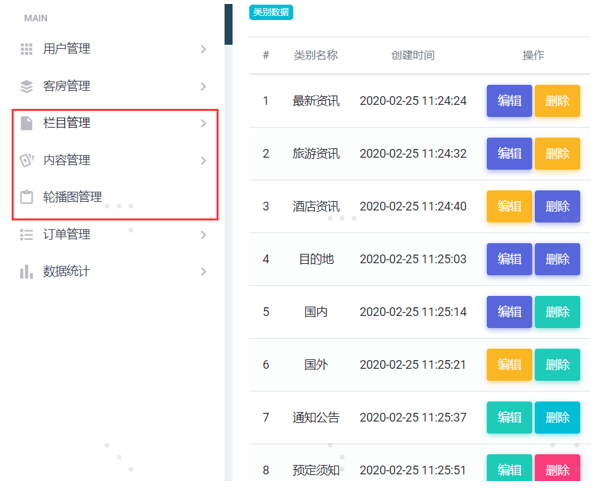
Task: Click 删除 for 通知公告
Action: click(x=557, y=417)
